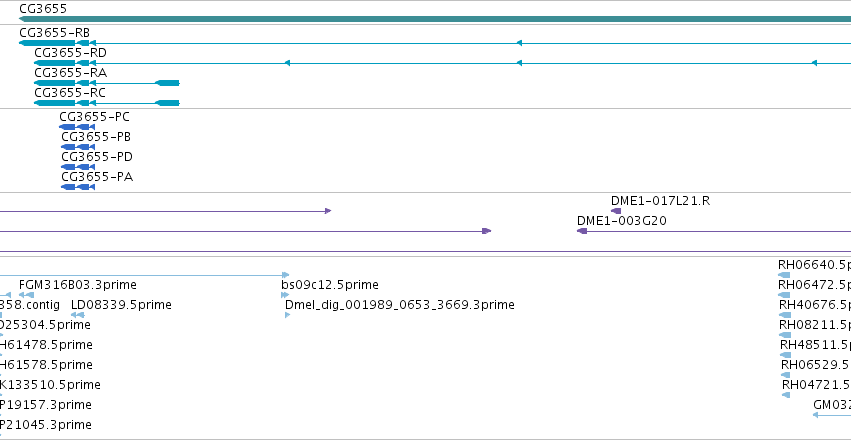
Task: Click the DME1-017L21.R feature label
Action: [x=661, y=201]
